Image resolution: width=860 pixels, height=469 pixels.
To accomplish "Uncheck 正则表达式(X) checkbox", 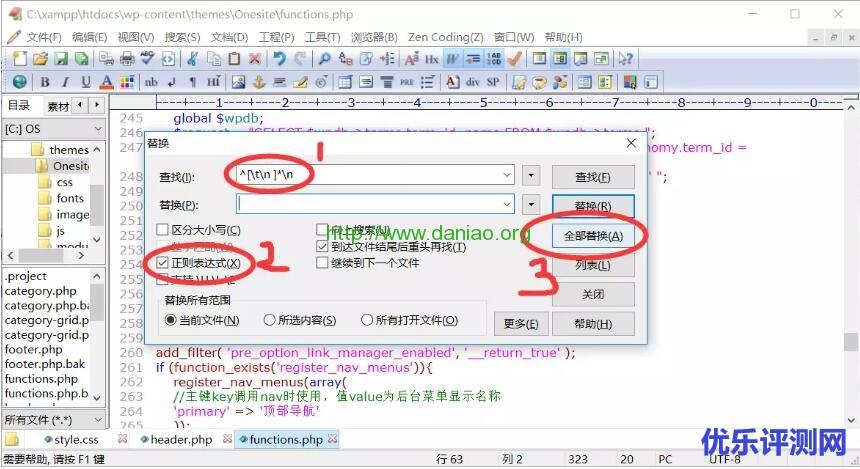I will 199,263.
